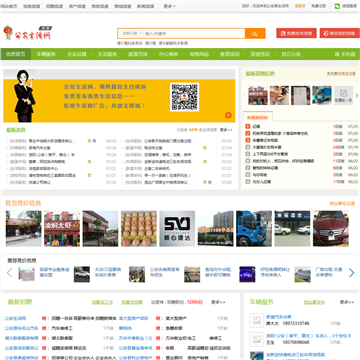Click the gray post-one-free edit icon tile

coord(343,95)
